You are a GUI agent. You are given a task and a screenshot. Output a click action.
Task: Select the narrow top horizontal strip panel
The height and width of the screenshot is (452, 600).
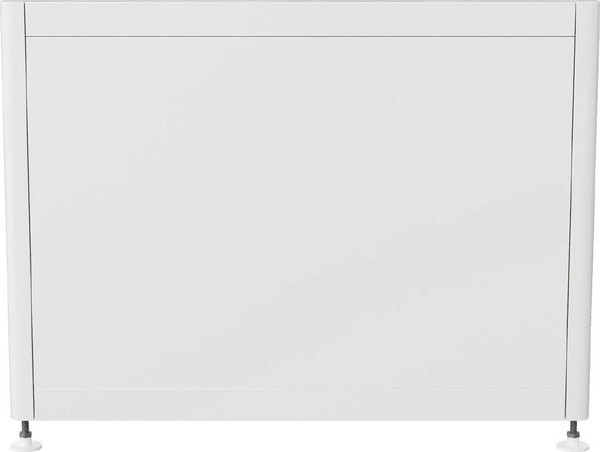(300, 19)
